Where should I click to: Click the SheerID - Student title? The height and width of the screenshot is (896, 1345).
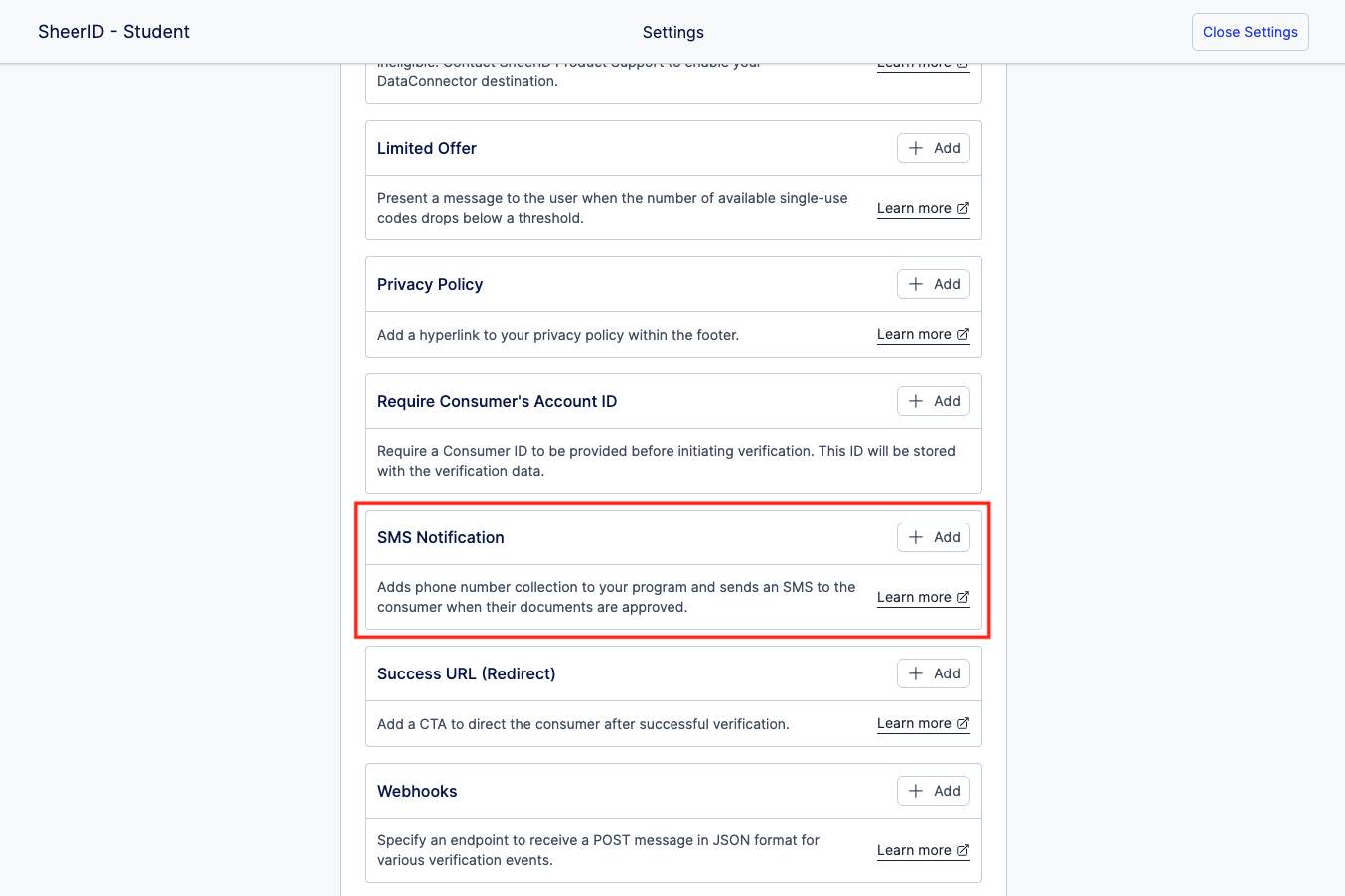(113, 32)
